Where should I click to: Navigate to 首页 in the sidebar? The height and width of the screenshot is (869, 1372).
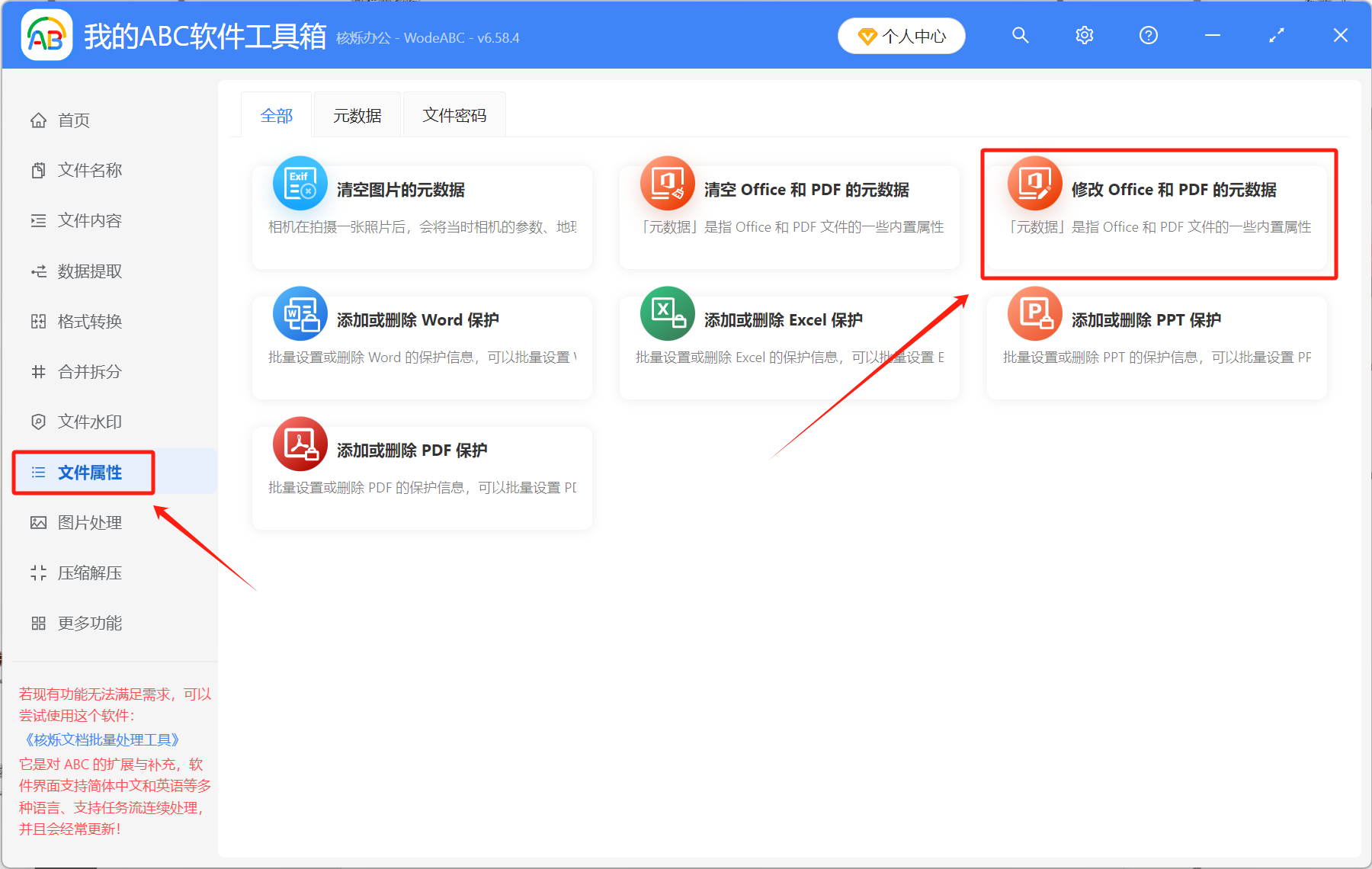pos(73,119)
